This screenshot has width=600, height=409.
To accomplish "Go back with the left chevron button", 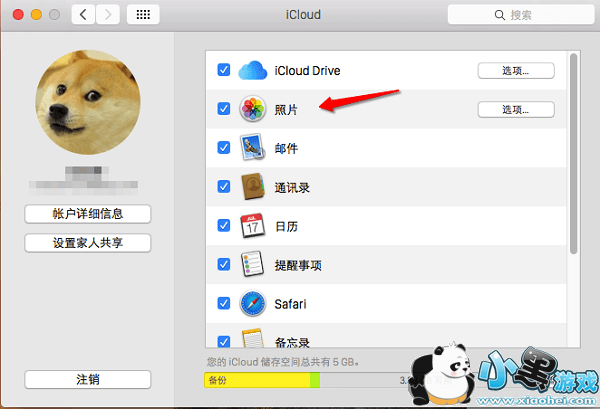I will click(83, 15).
